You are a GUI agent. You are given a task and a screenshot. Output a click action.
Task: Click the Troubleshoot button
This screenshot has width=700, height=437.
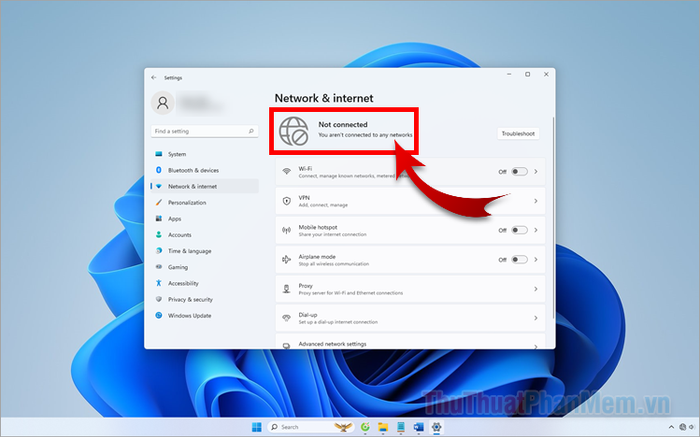point(518,133)
